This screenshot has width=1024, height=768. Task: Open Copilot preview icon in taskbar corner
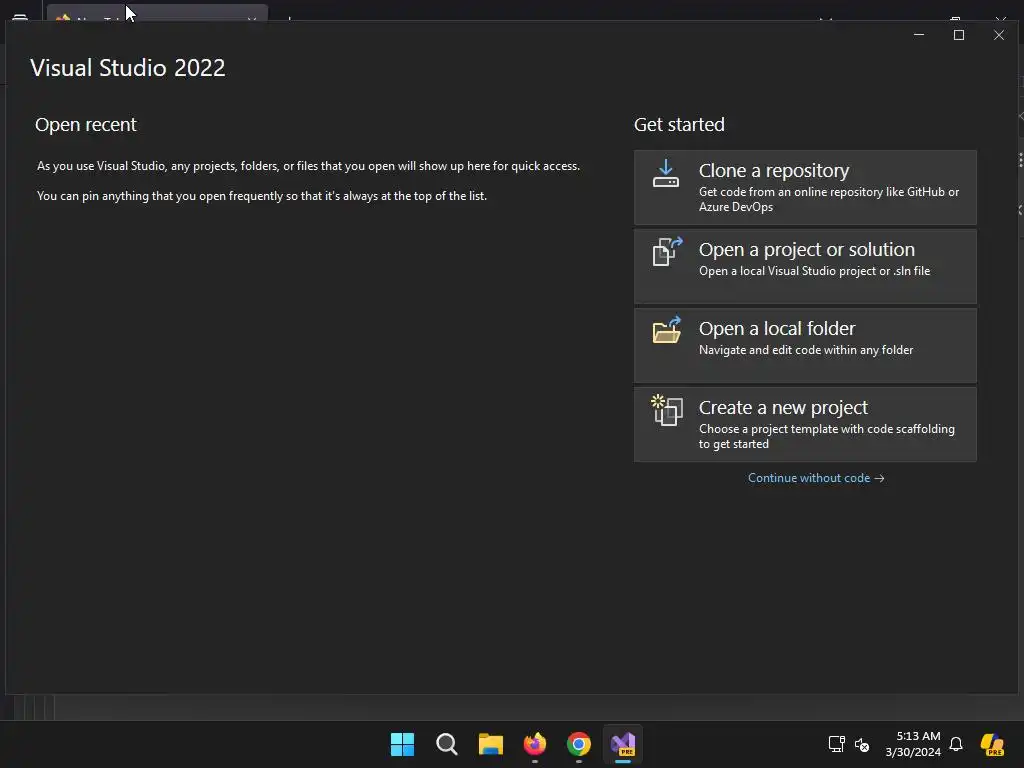993,744
